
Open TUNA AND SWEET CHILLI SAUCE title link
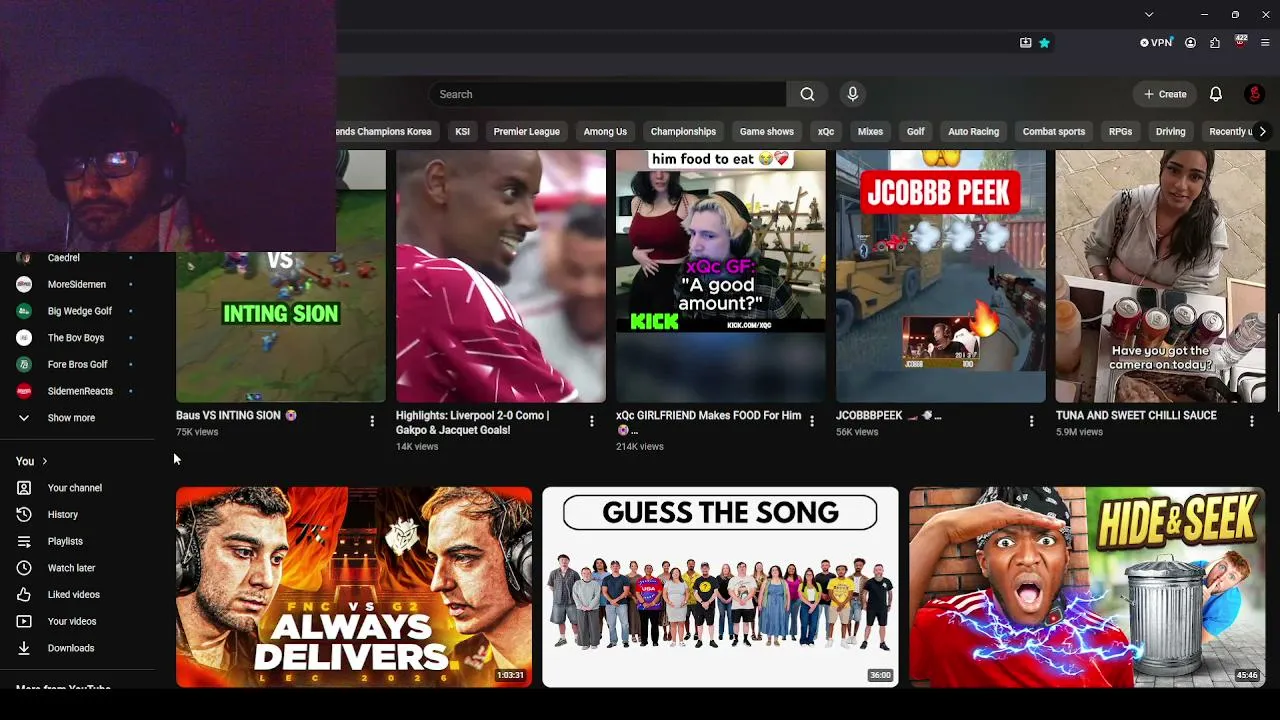click(x=1136, y=415)
